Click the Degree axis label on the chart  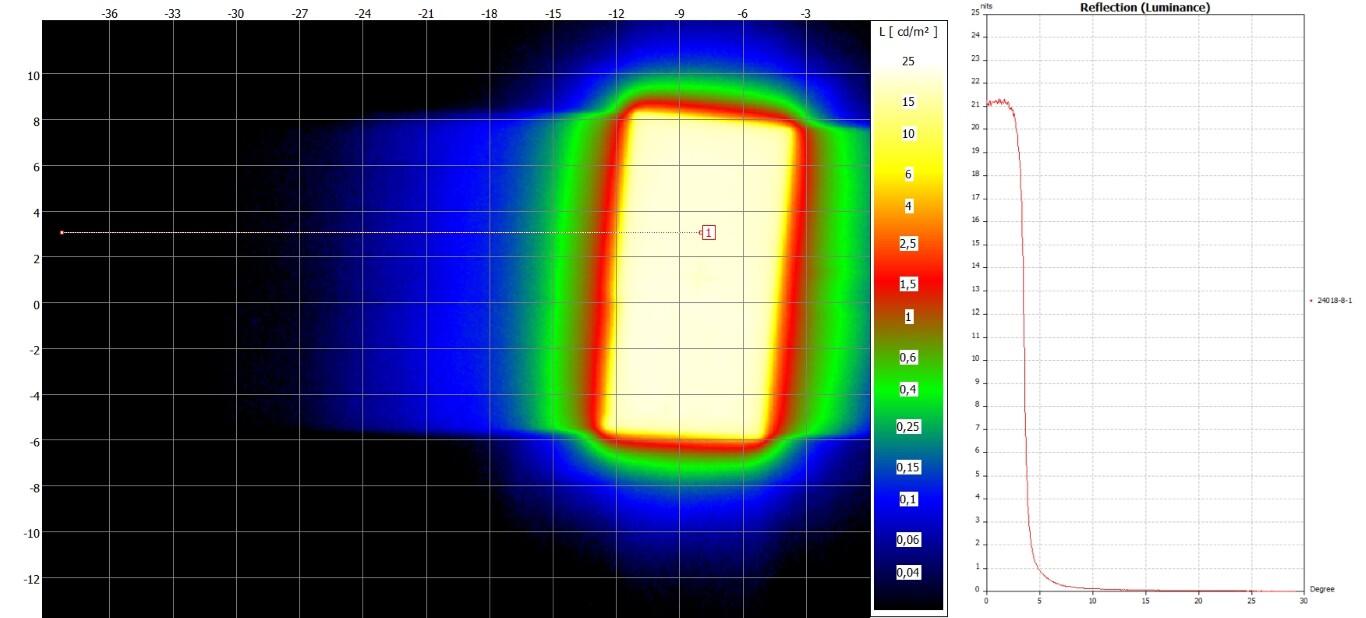click(x=1322, y=589)
